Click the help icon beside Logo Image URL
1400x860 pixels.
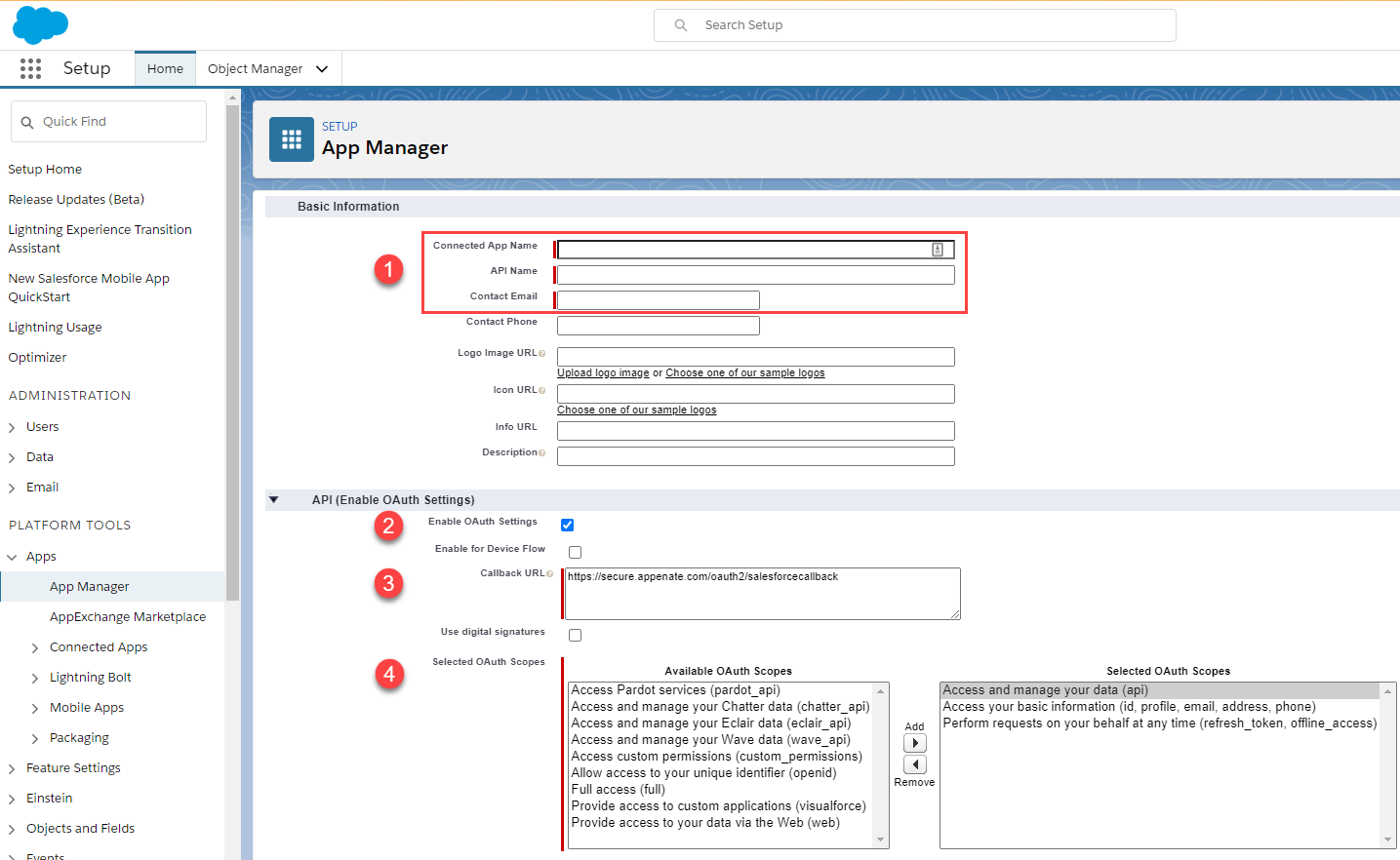(x=542, y=353)
